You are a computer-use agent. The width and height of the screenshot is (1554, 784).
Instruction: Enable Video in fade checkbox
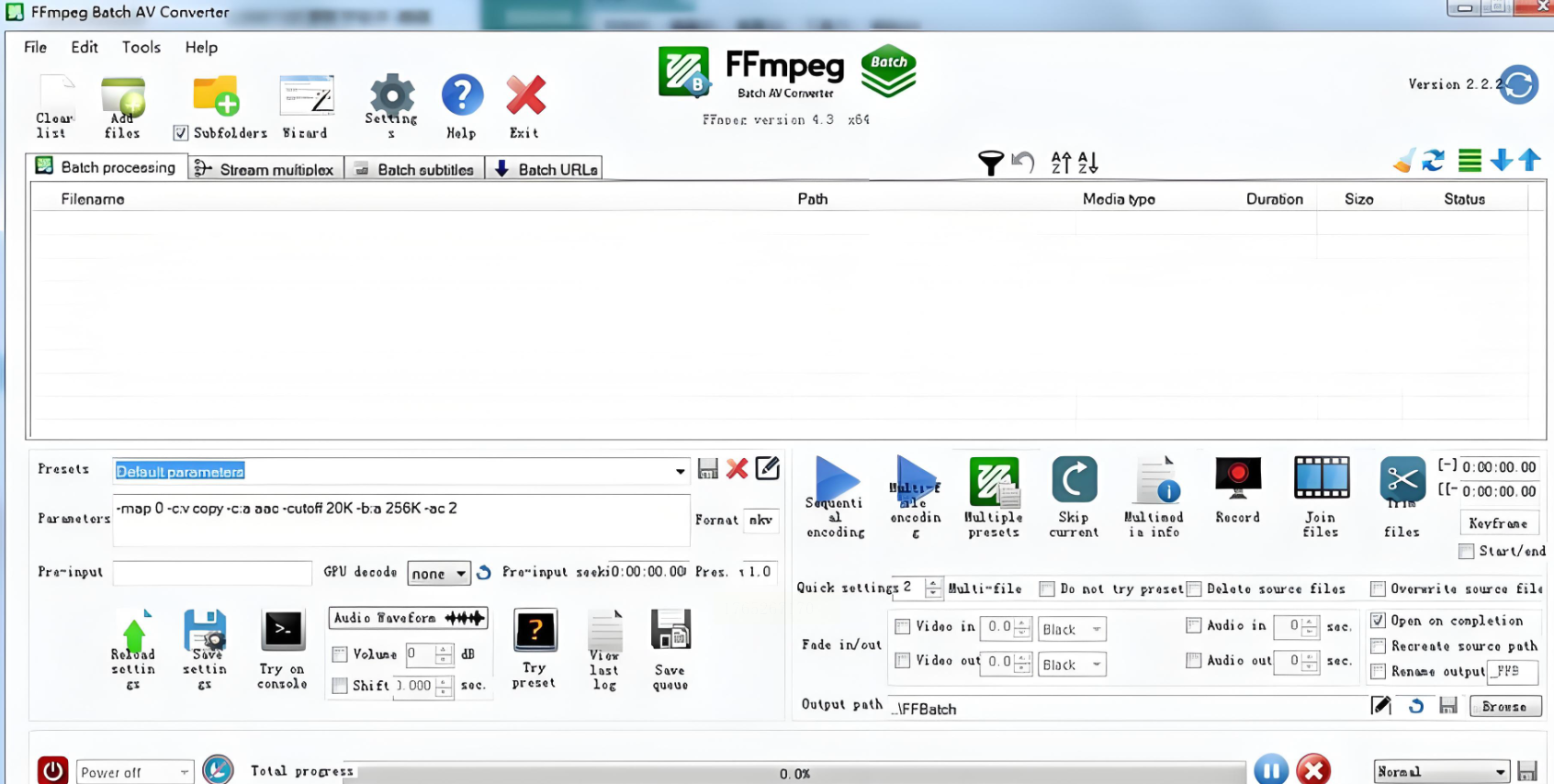[x=903, y=627]
